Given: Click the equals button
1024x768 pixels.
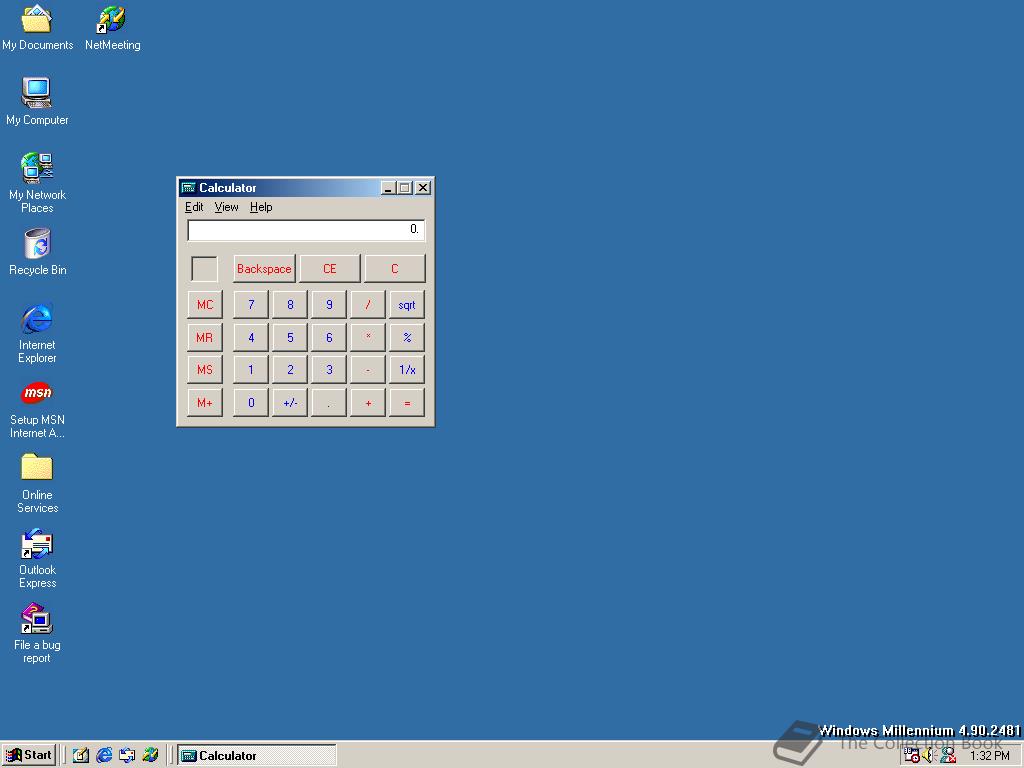Looking at the screenshot, I should [x=407, y=402].
